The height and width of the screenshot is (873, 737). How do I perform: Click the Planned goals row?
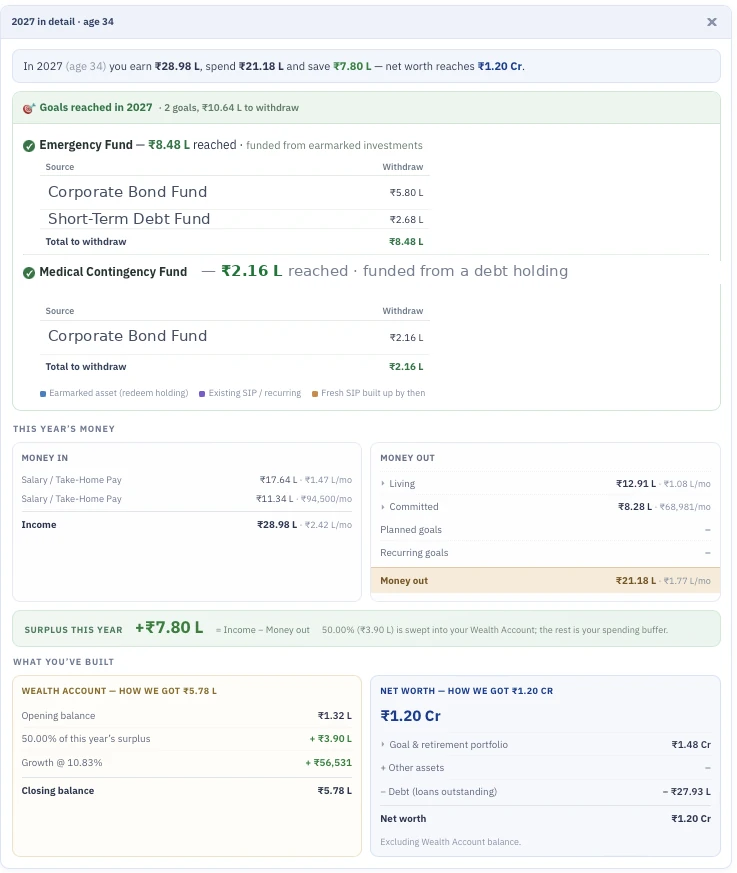tap(546, 529)
